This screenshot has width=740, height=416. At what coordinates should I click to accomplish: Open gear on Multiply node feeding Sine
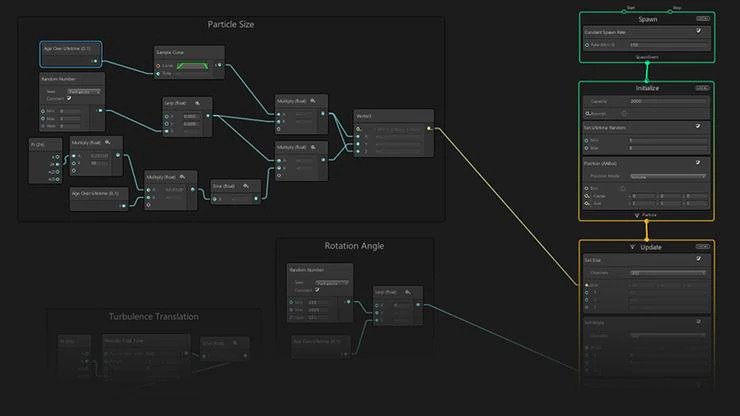(x=182, y=177)
